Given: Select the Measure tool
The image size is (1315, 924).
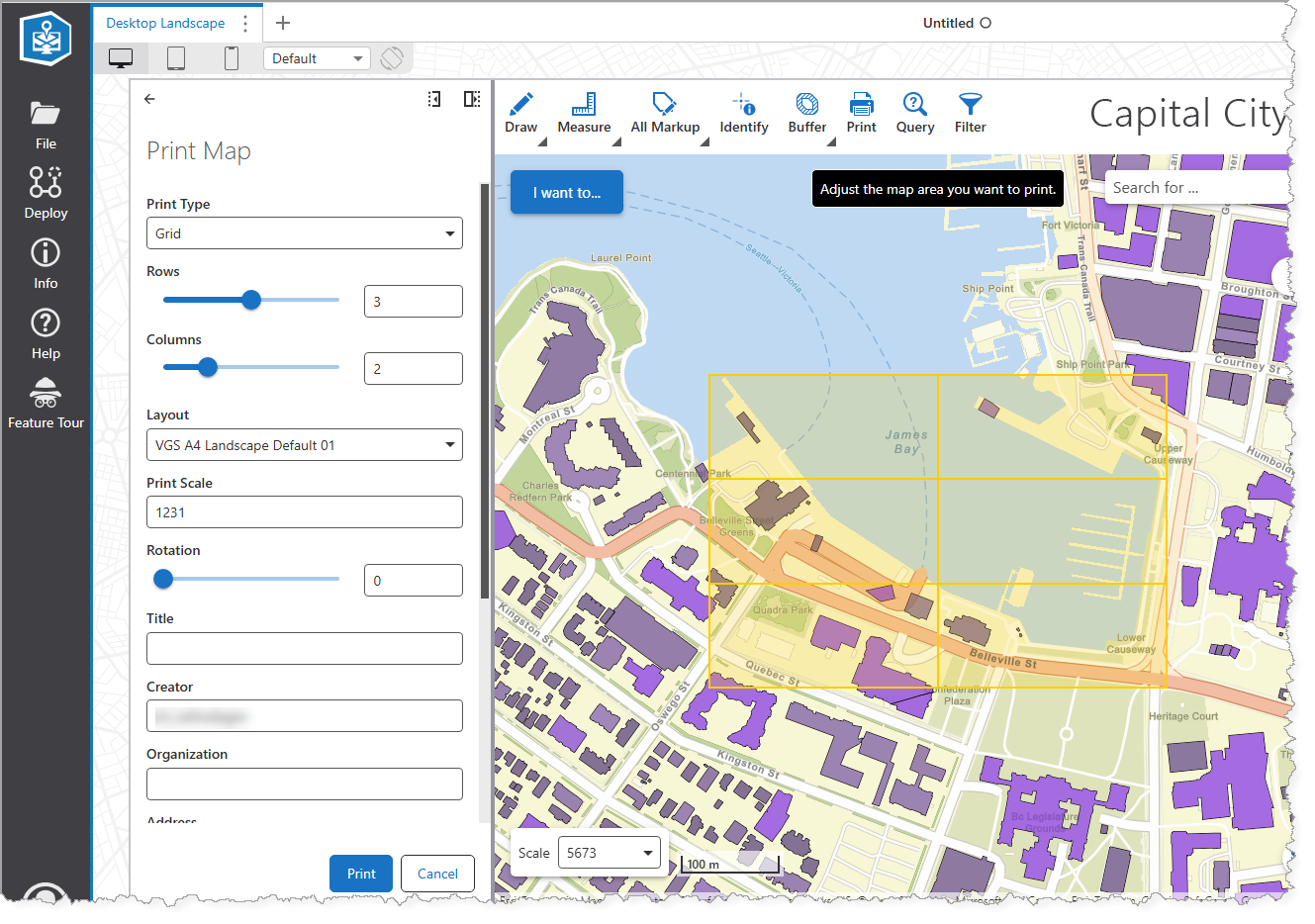Looking at the screenshot, I should 584,113.
